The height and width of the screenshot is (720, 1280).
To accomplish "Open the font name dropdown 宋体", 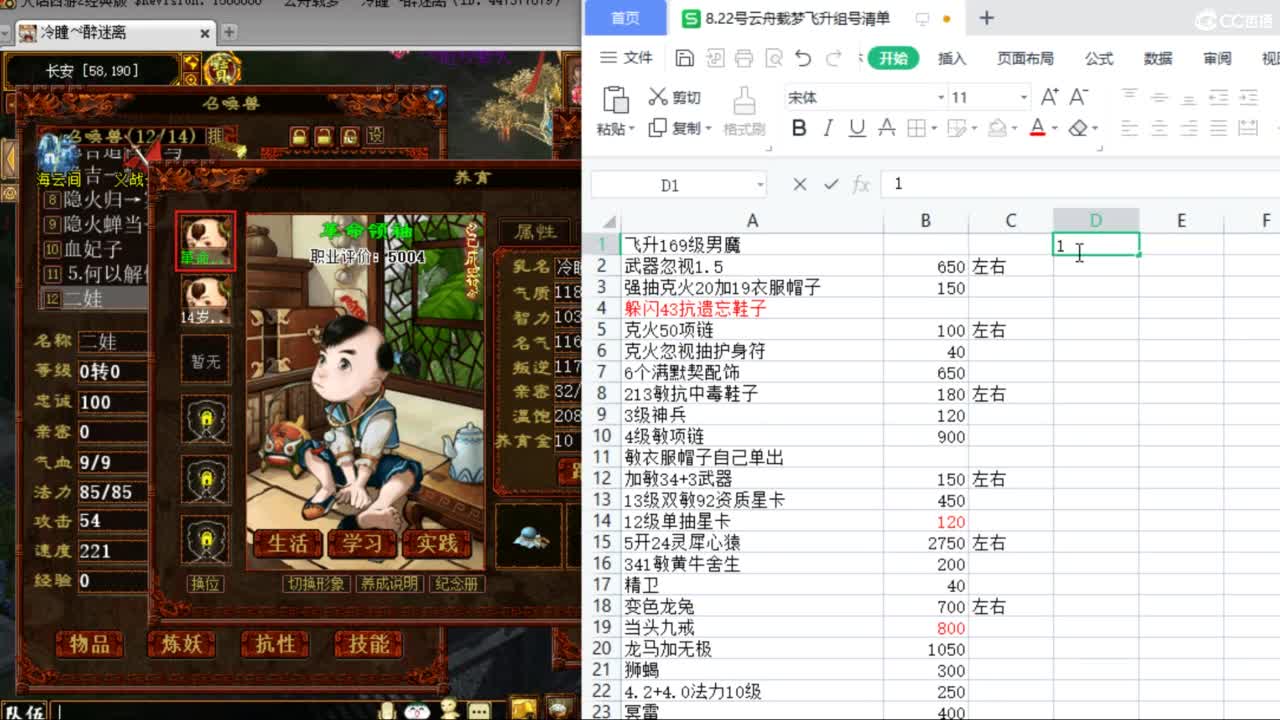I will tap(941, 97).
